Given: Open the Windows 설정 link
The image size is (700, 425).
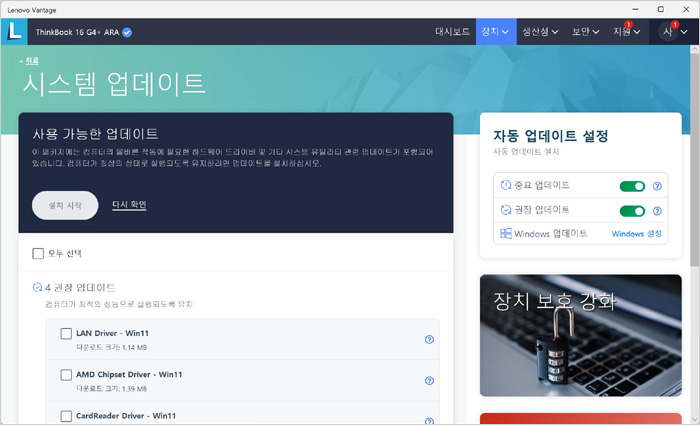Looking at the screenshot, I should point(636,233).
